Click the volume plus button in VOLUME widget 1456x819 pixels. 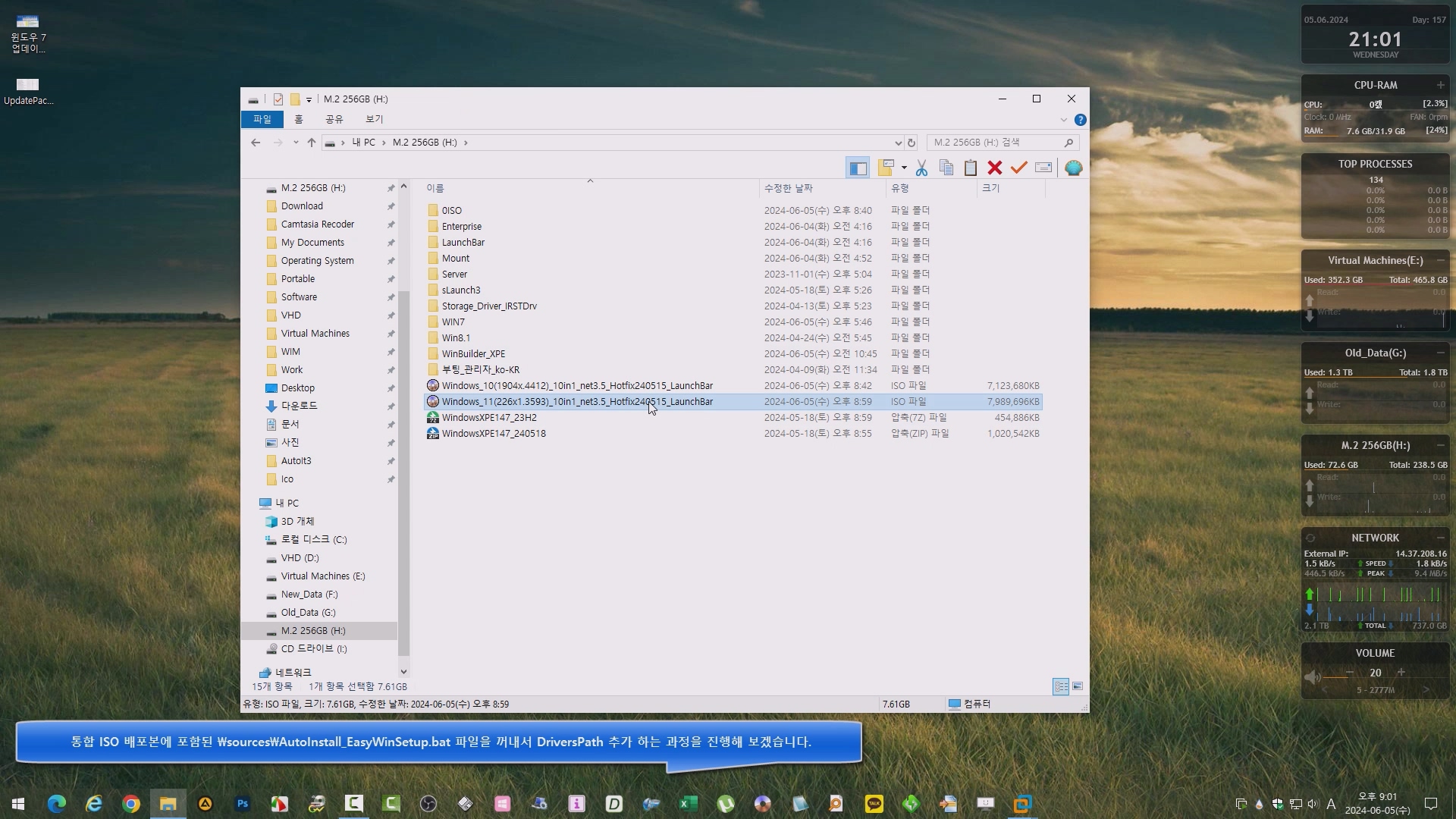point(1401,673)
